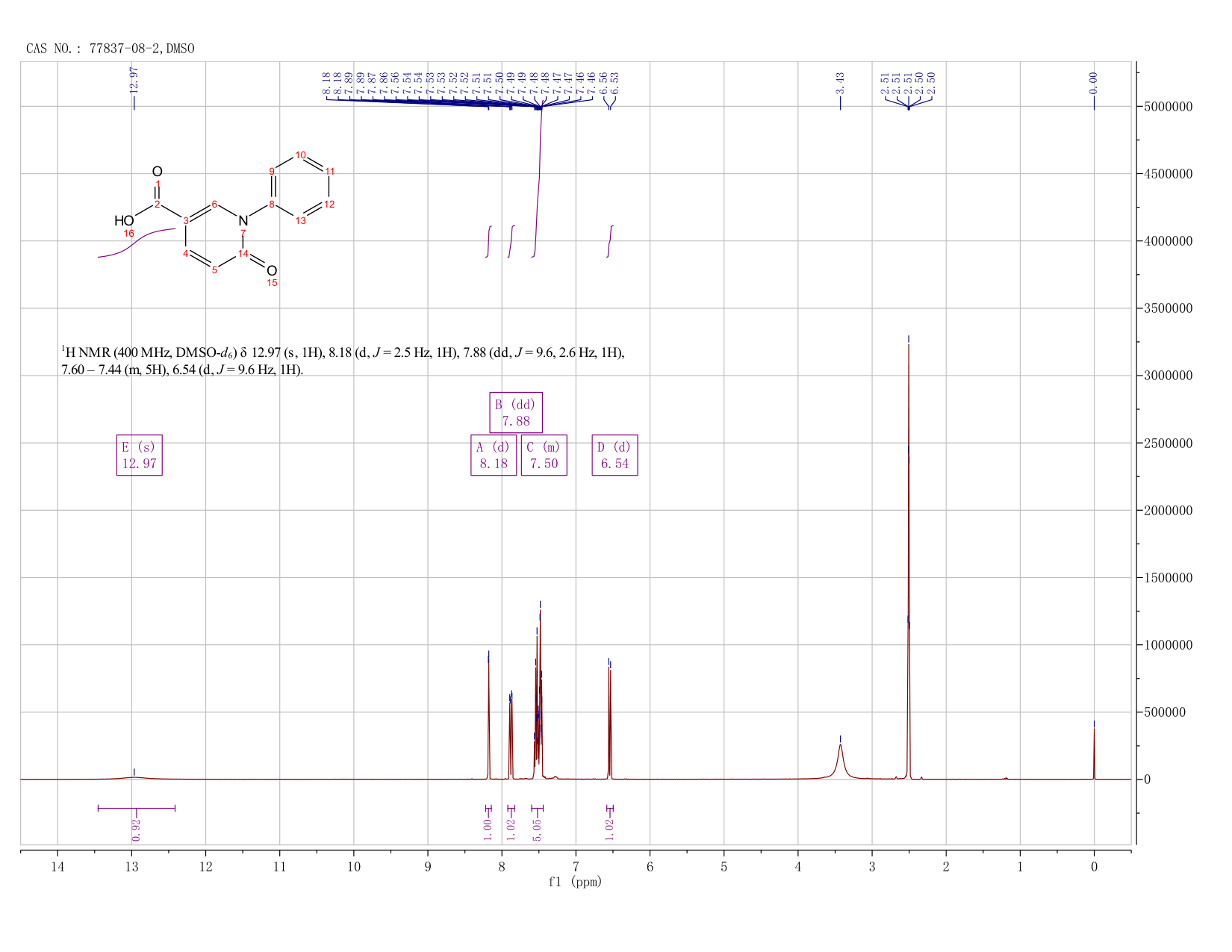1232x952 pixels.
Task: Click the 5.05 integral value
Action: point(537,829)
